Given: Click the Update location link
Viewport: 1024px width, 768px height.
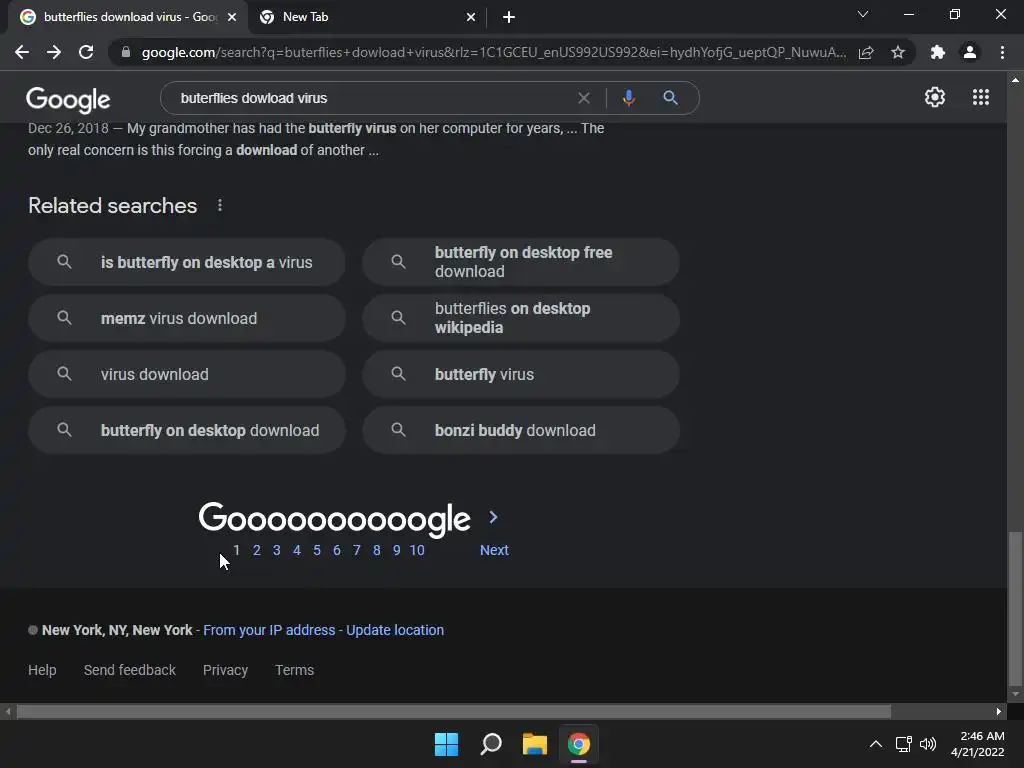Looking at the screenshot, I should point(395,630).
